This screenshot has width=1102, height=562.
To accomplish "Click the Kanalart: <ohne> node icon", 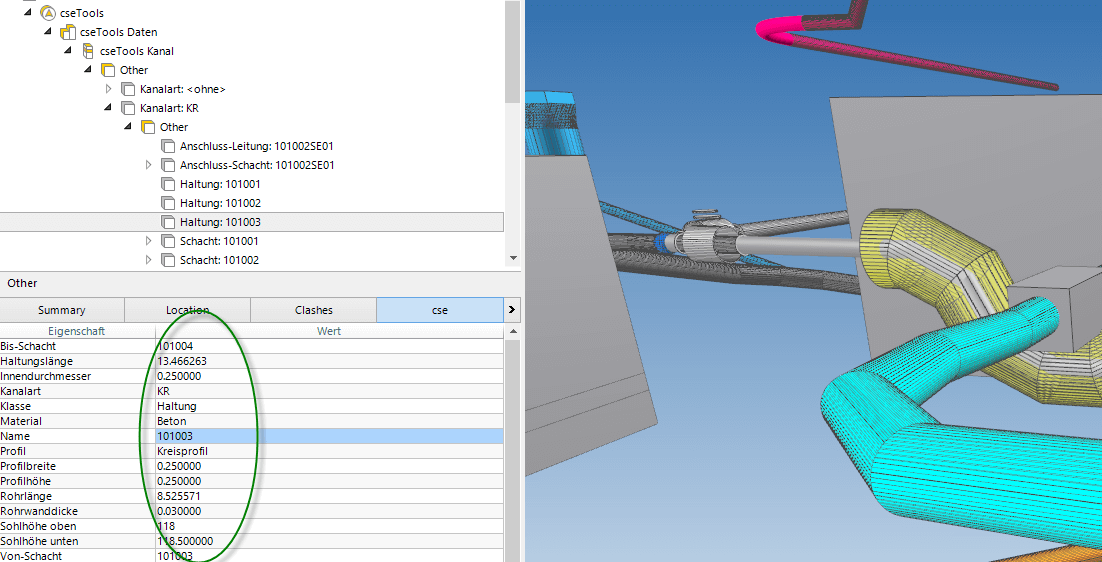I will (128, 89).
